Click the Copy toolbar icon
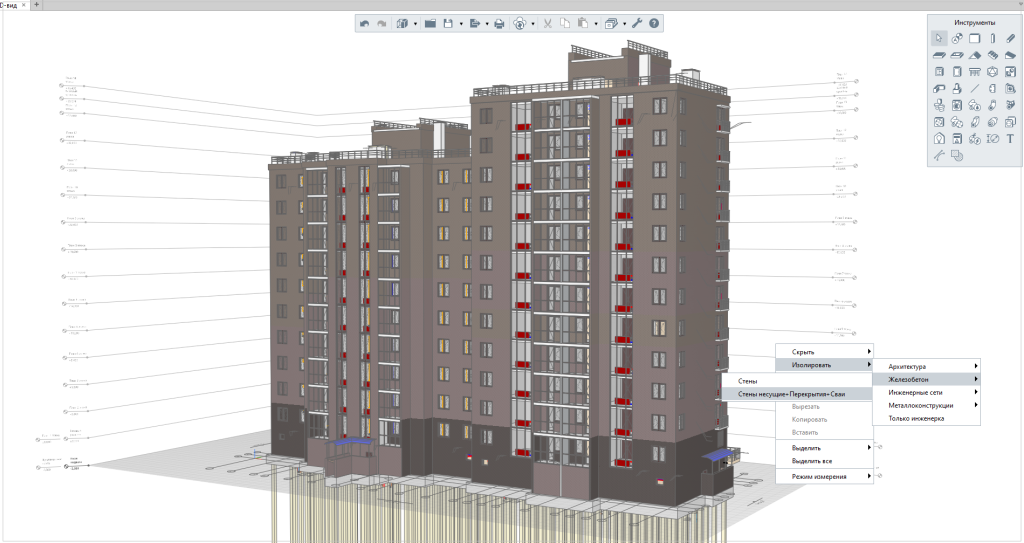Screen dimensions: 1024x543 coord(565,24)
